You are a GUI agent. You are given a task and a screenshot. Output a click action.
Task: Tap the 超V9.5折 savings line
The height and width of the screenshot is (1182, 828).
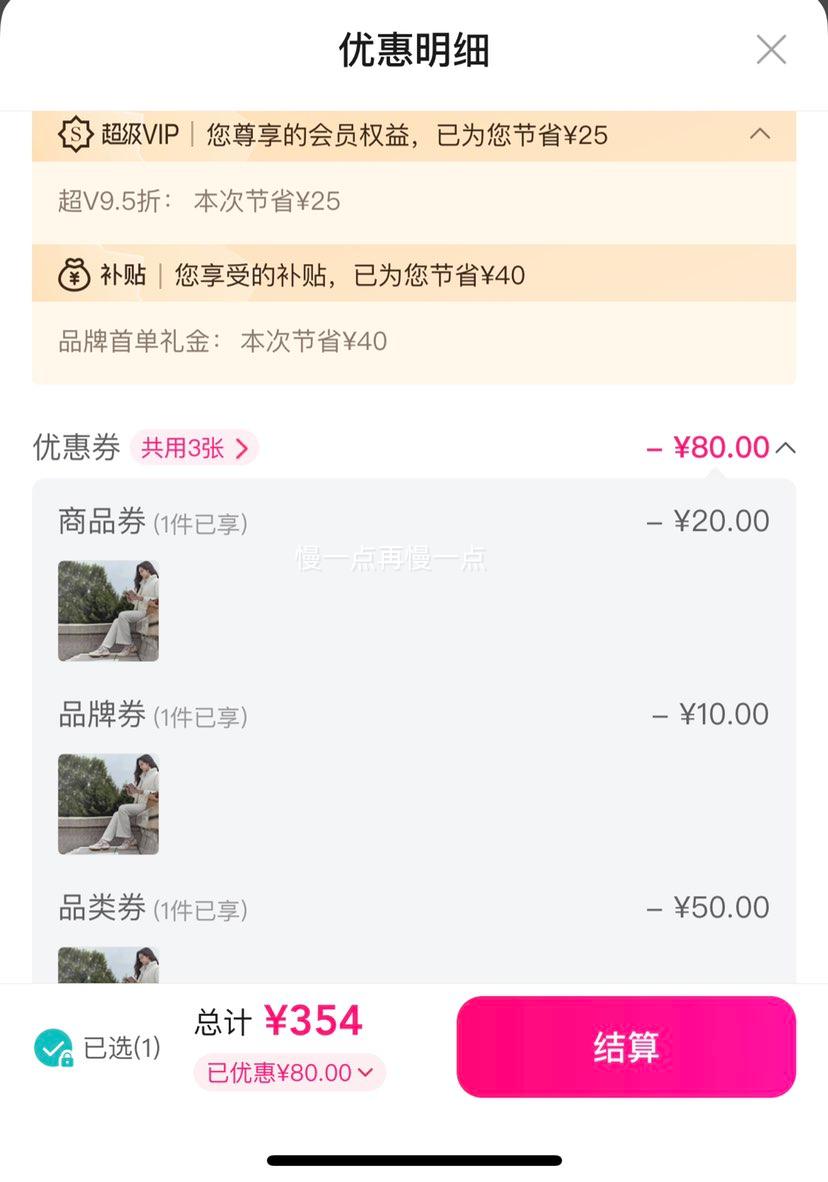(199, 201)
